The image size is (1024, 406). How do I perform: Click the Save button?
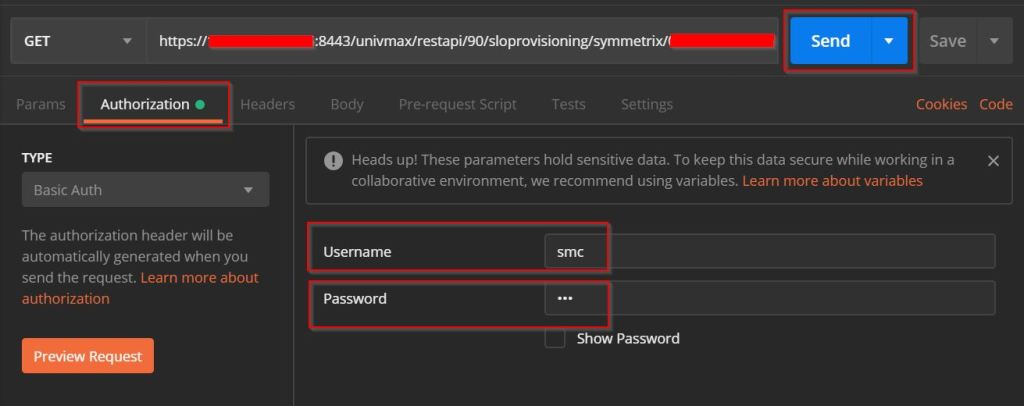click(947, 41)
